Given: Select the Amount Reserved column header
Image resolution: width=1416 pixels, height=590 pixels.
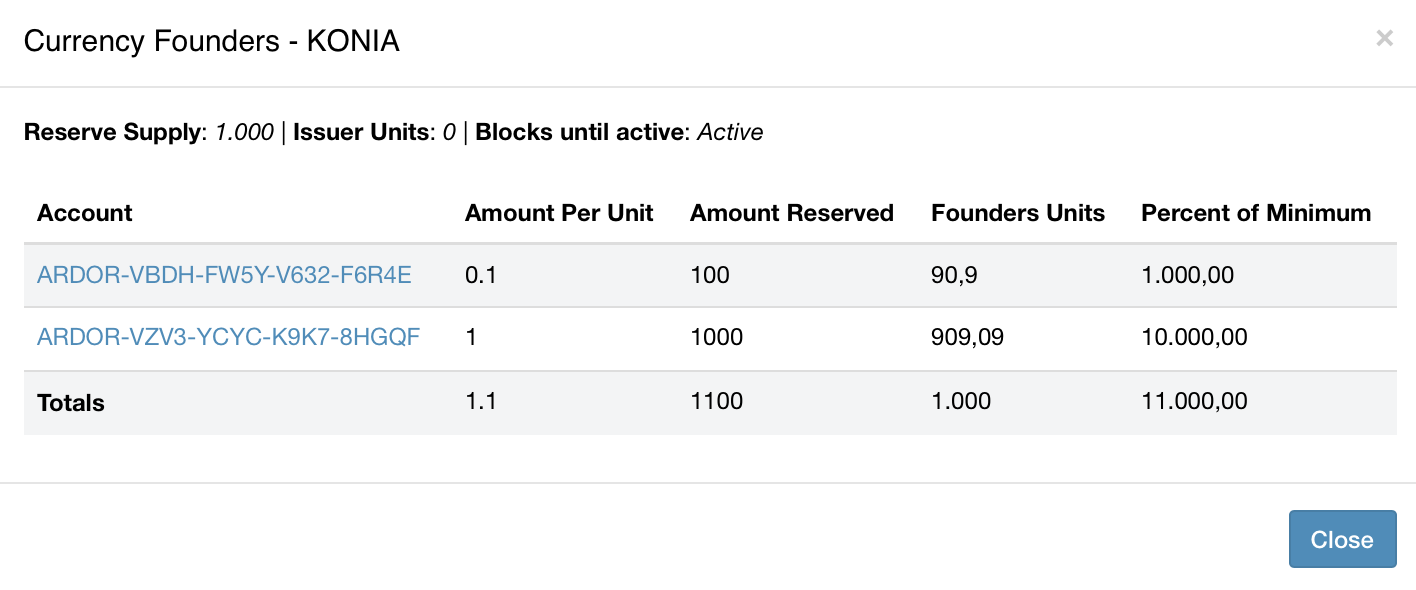Looking at the screenshot, I should pyautogui.click(x=791, y=213).
